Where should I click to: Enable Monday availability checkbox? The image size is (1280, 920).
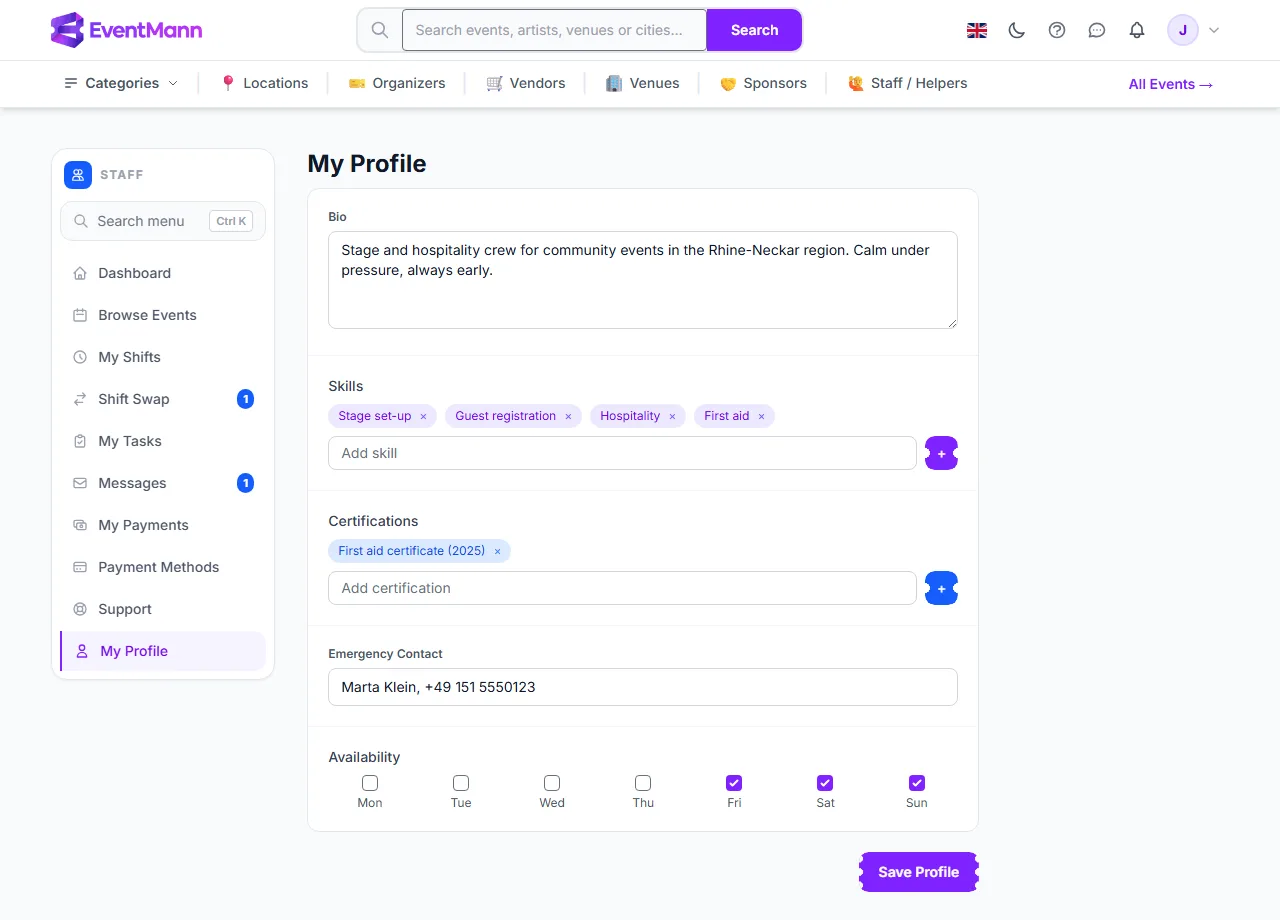point(370,783)
